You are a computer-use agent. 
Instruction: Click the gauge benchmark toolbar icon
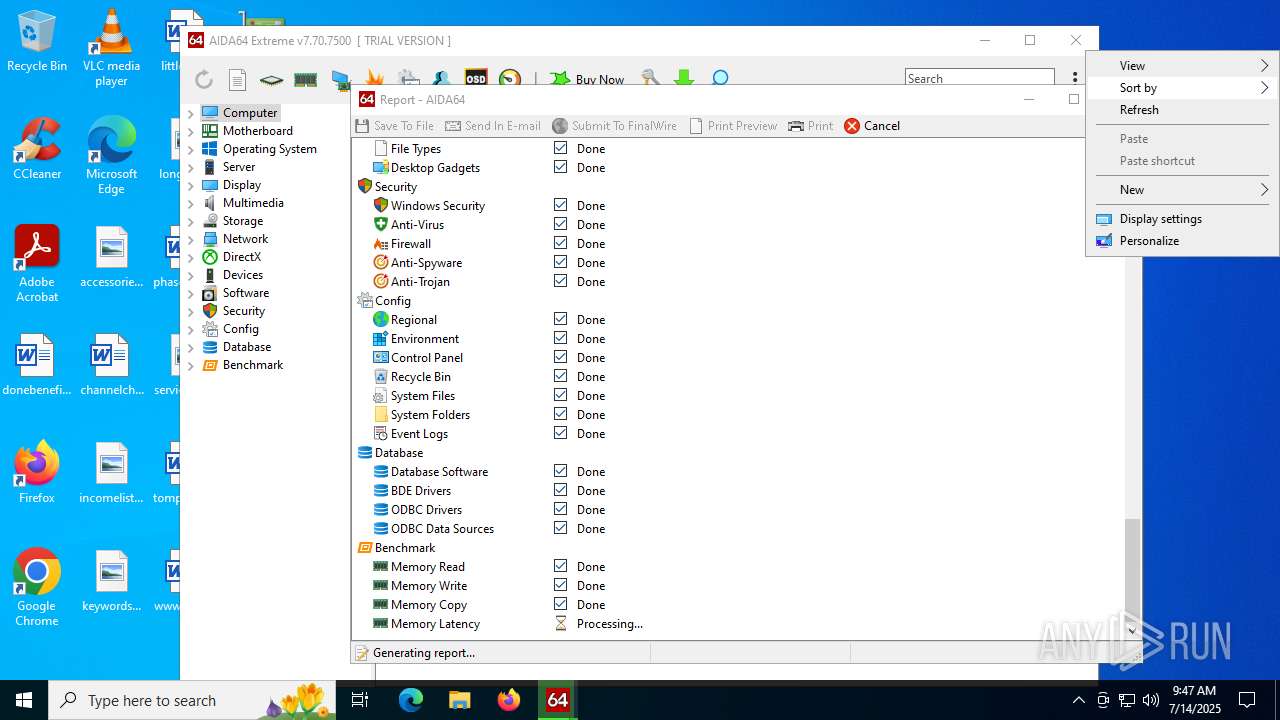point(510,78)
